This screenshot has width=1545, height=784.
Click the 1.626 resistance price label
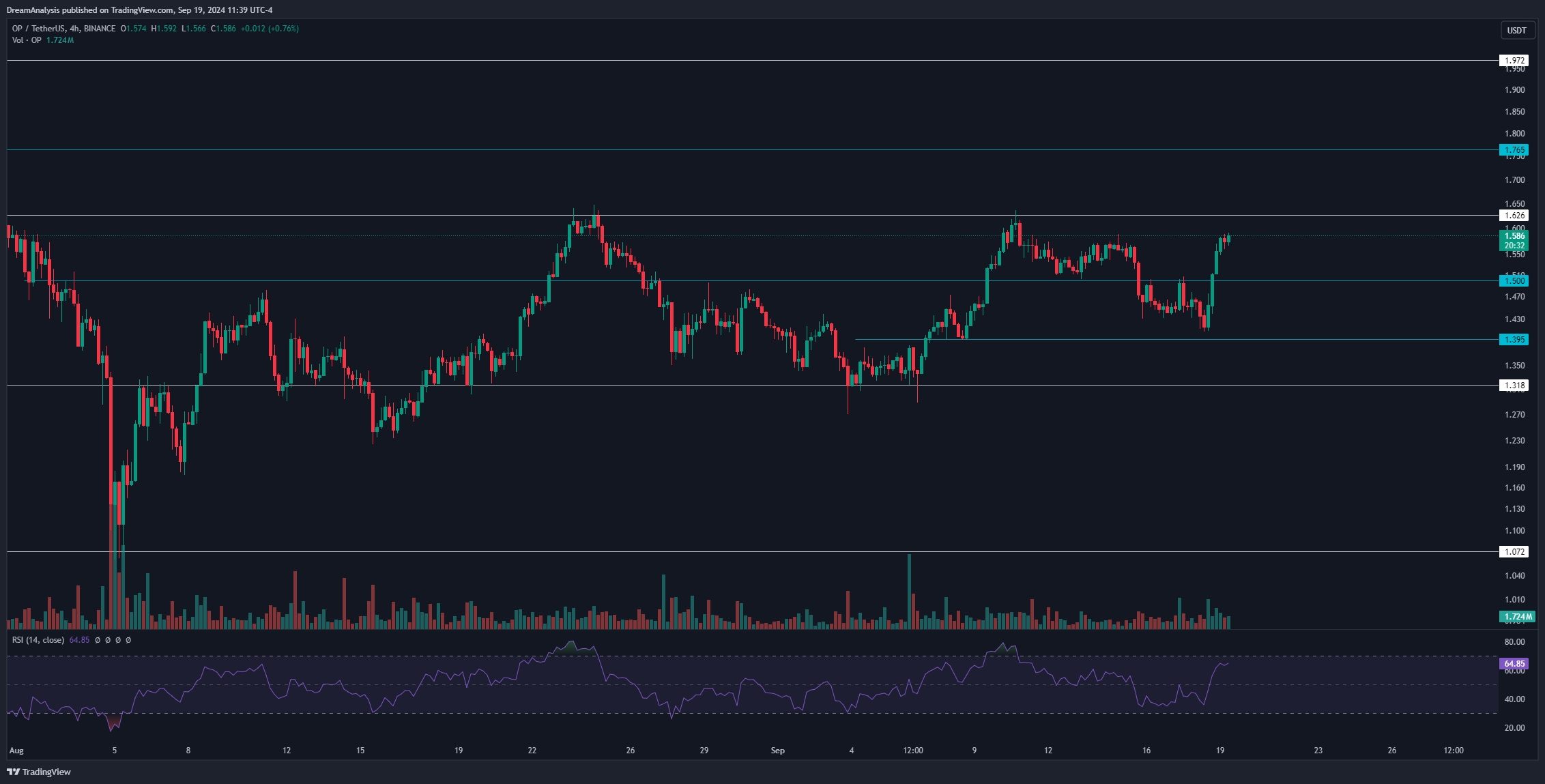point(1514,216)
